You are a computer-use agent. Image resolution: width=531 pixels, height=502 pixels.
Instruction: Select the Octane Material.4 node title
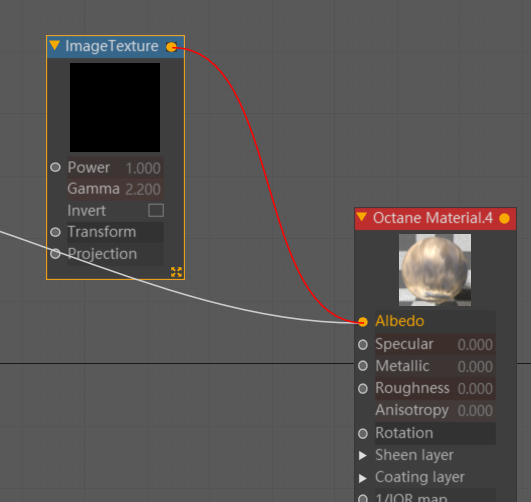(x=433, y=218)
